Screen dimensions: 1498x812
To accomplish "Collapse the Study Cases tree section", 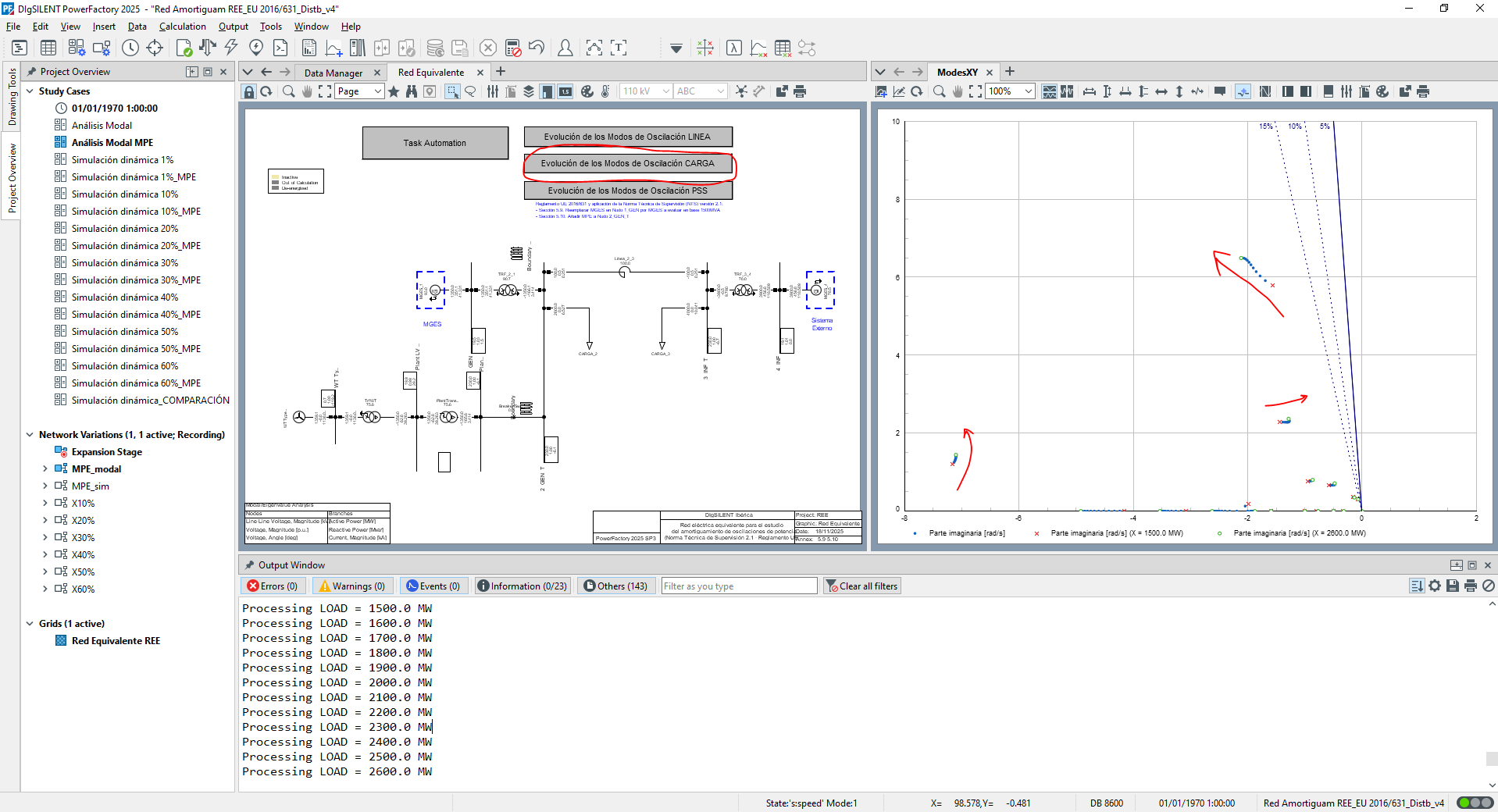I will click(x=30, y=91).
